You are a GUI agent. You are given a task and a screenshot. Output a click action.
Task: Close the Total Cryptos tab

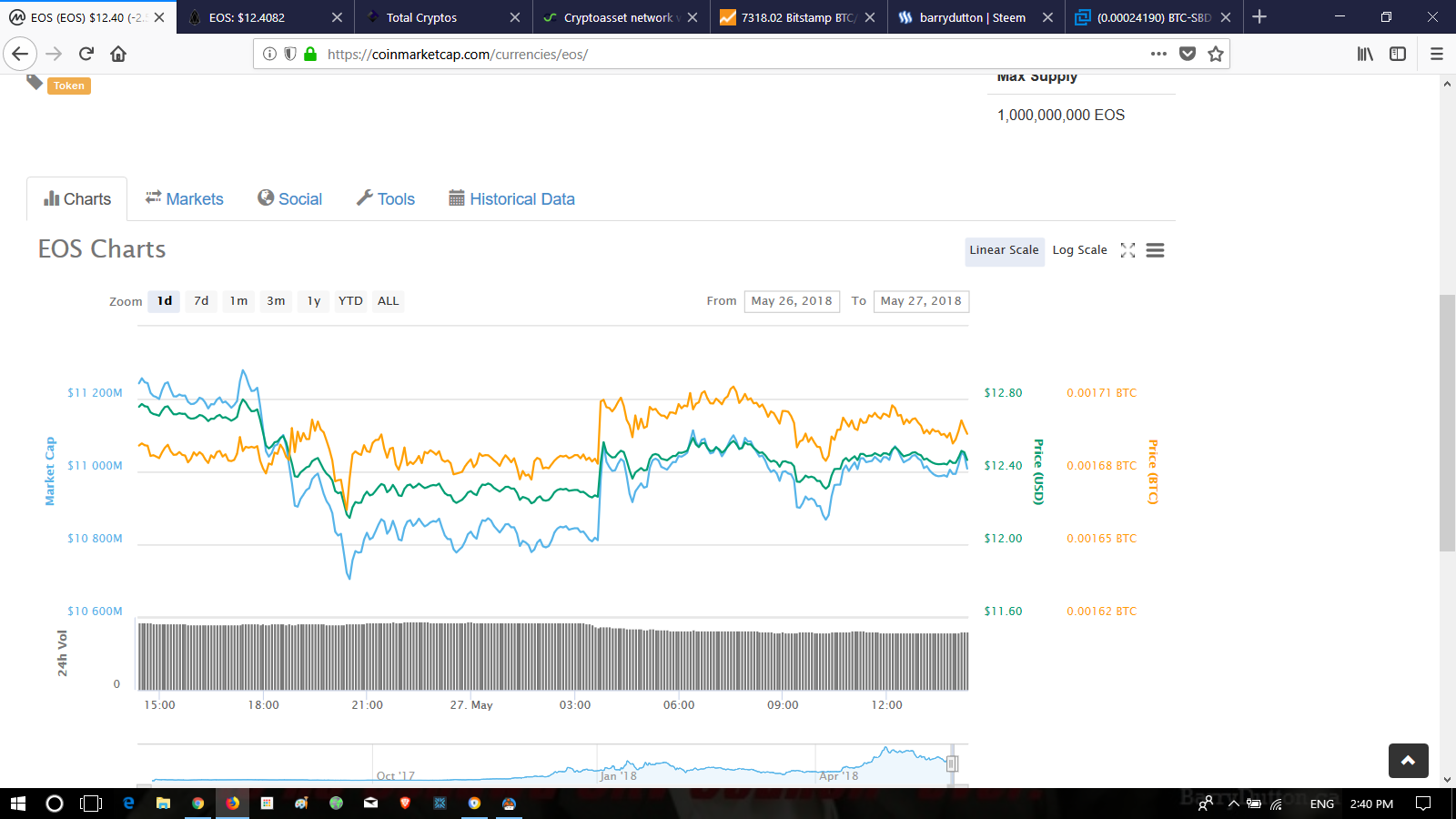coord(515,17)
